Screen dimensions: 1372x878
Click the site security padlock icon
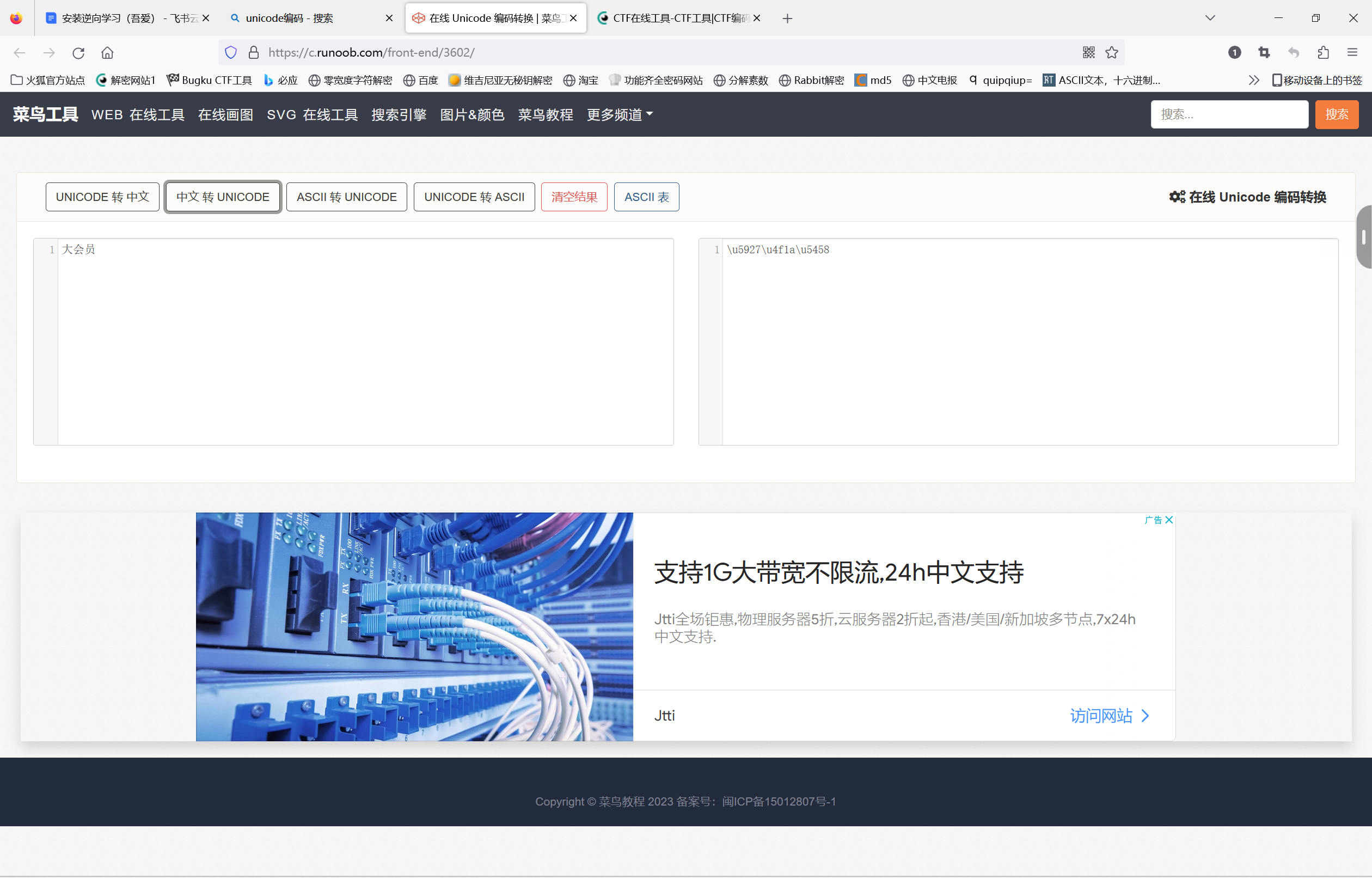[x=254, y=52]
